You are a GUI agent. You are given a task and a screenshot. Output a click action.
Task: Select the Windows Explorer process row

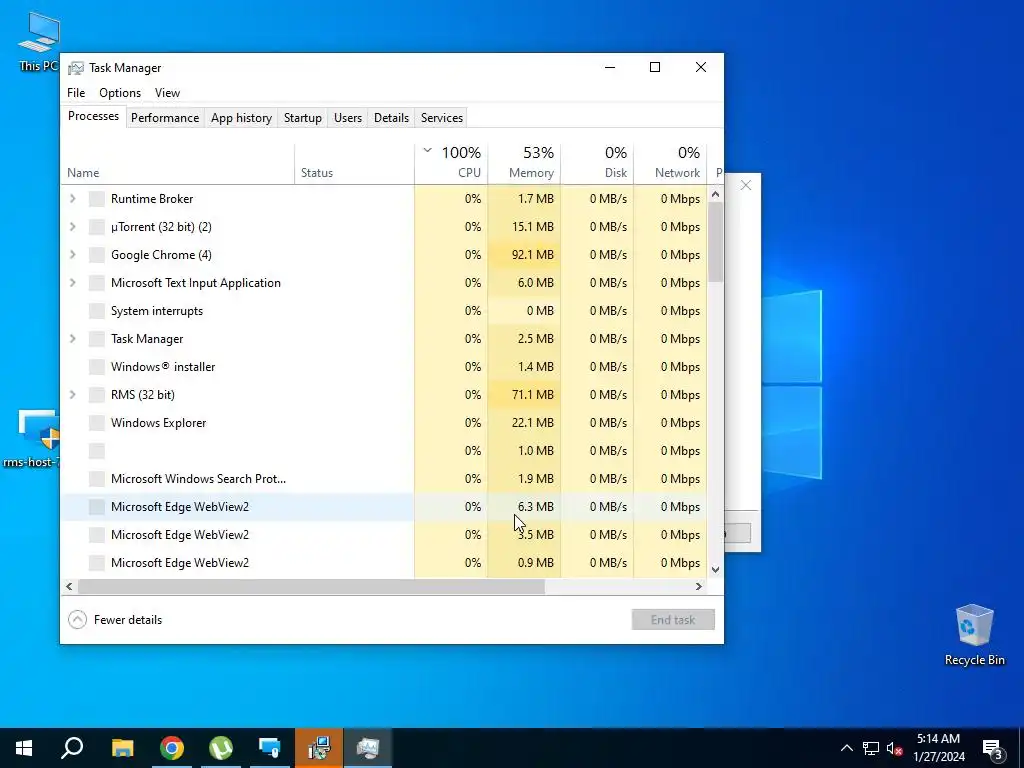pyautogui.click(x=384, y=423)
